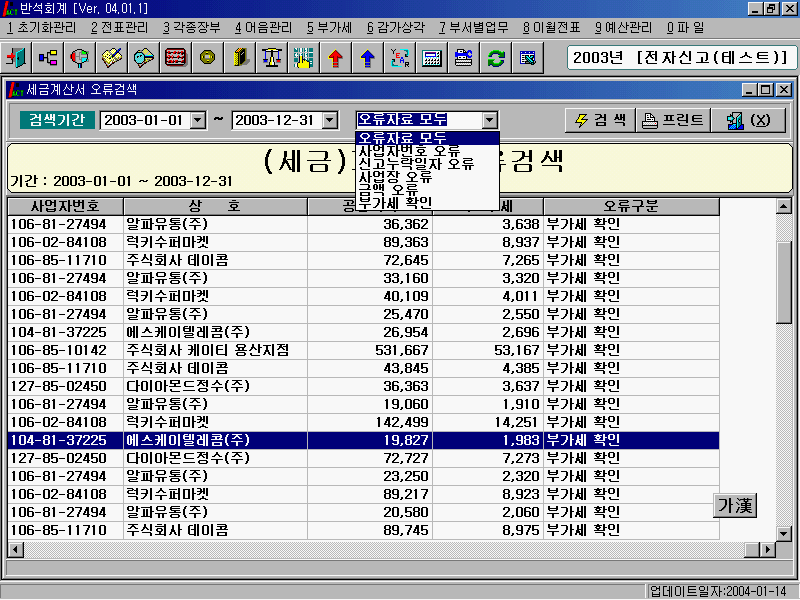Click the tax amount cell 14,251

pos(488,422)
